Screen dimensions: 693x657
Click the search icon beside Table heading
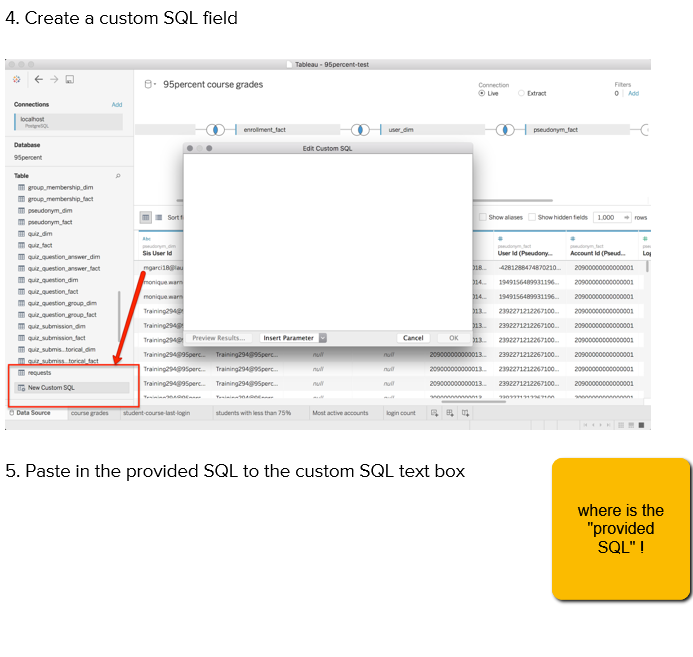118,176
